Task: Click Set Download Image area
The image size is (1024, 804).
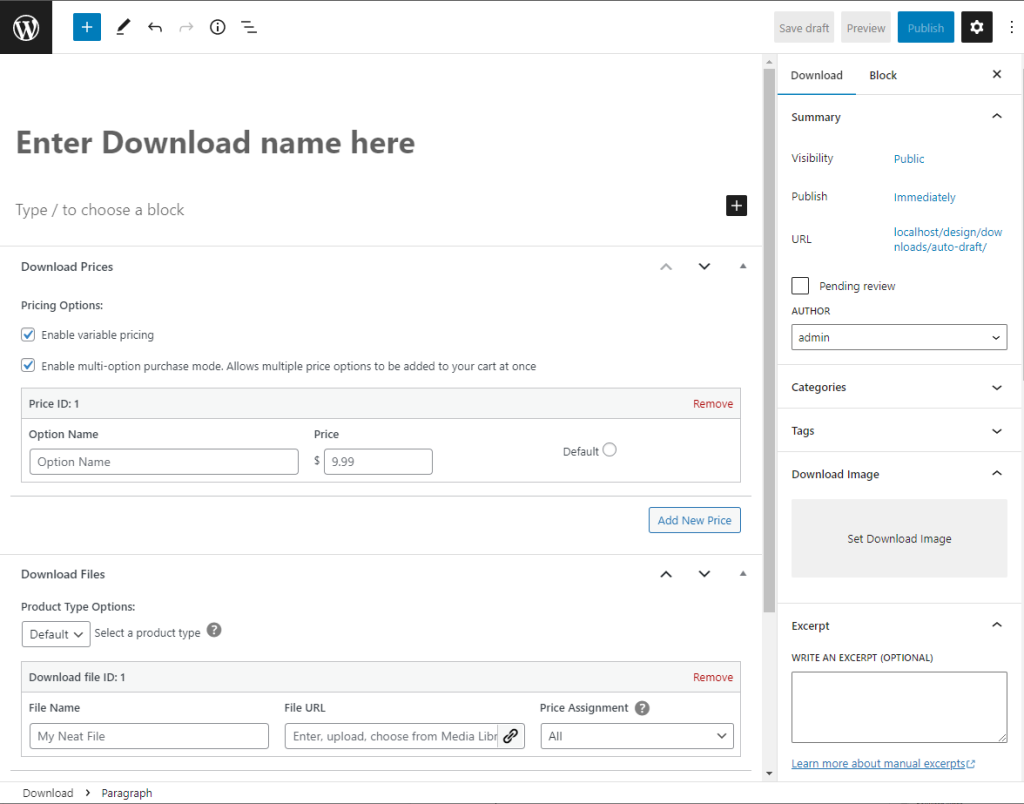Action: [899, 539]
